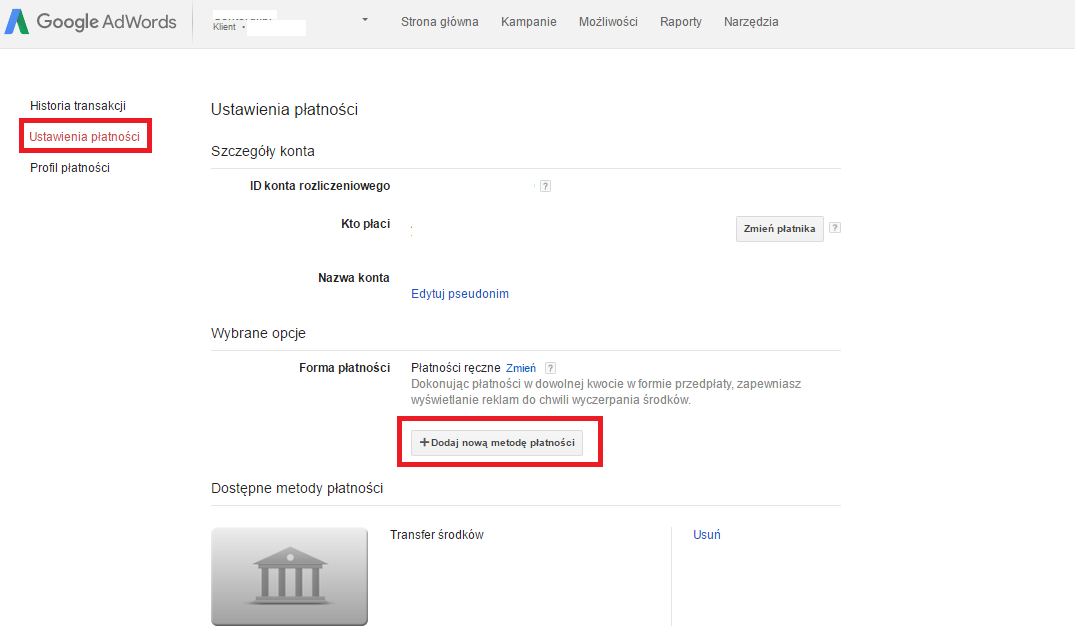Screen dimensions: 1075x637
Task: Open the Raporty menu item
Action: [681, 22]
